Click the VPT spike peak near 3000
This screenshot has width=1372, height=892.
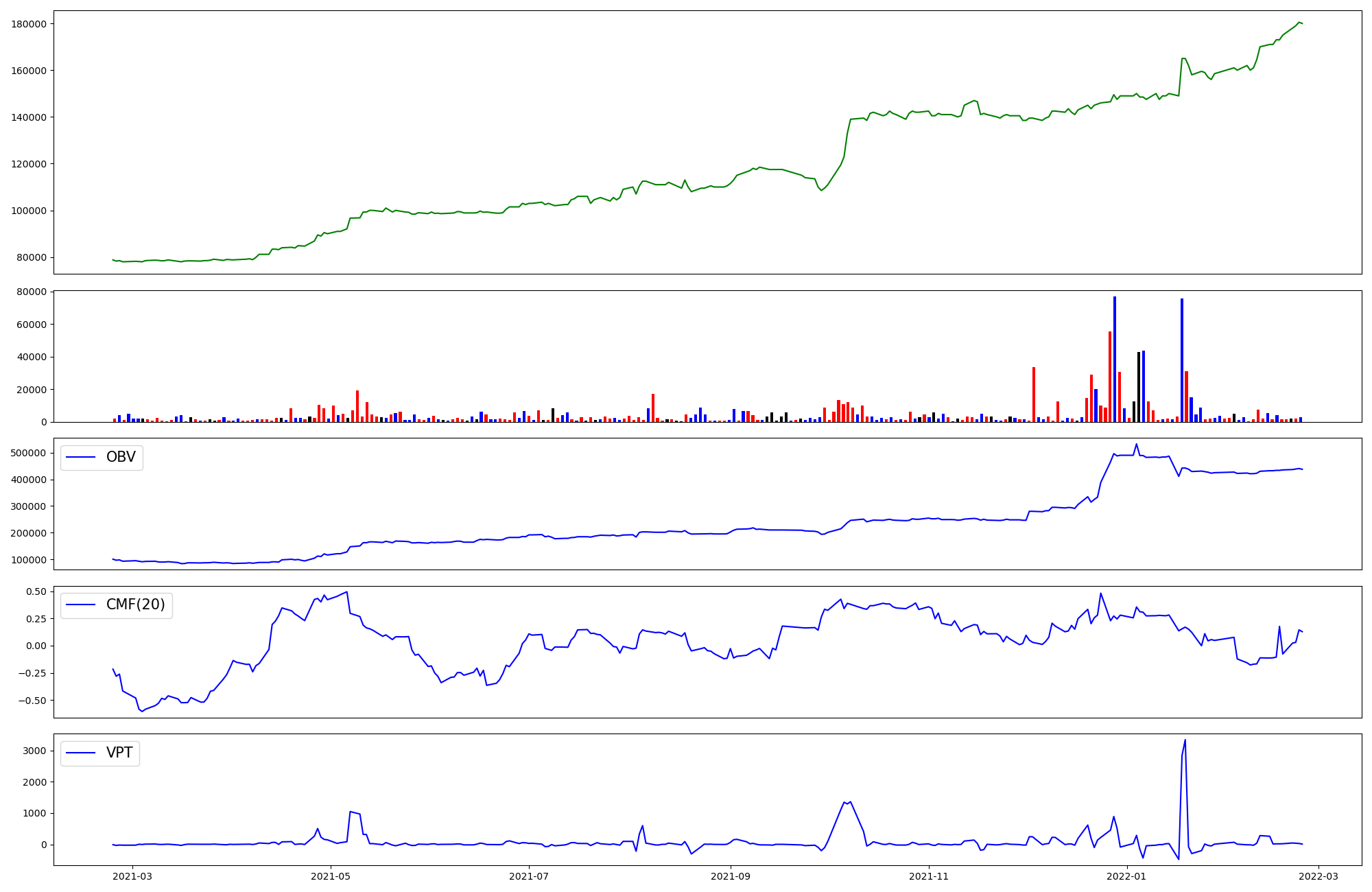click(x=1185, y=740)
